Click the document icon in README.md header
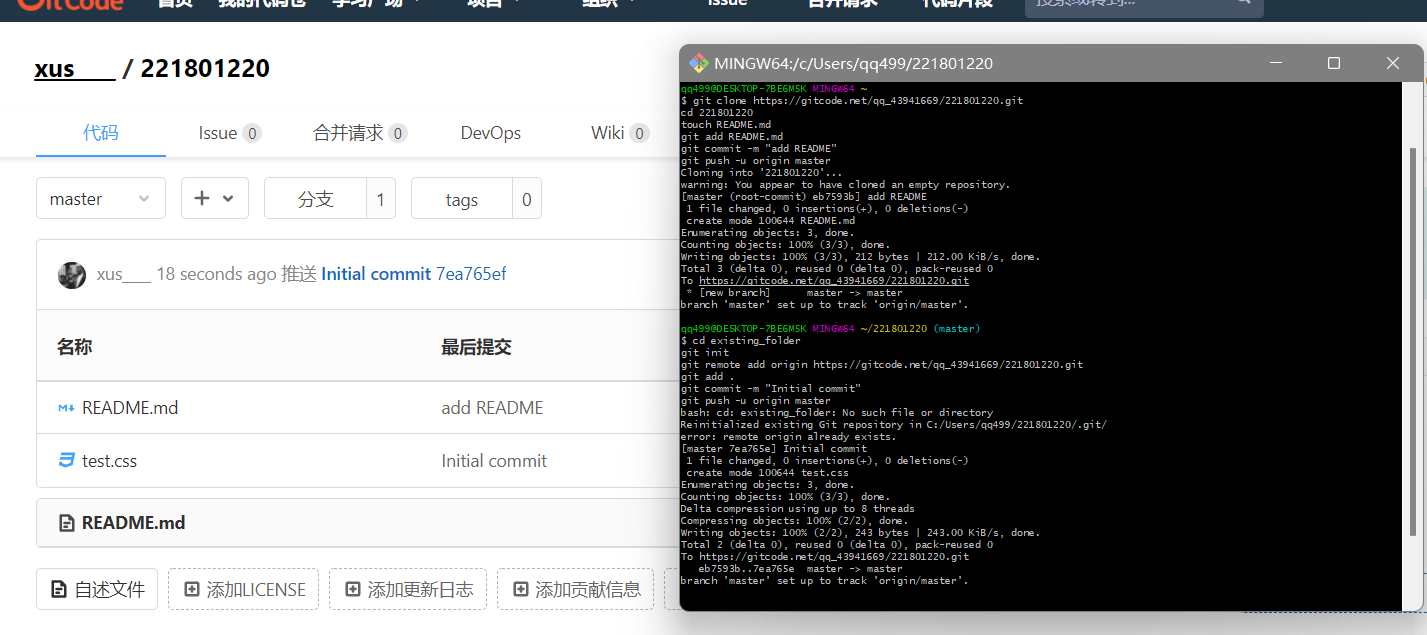This screenshot has height=635, width=1427. click(x=67, y=523)
